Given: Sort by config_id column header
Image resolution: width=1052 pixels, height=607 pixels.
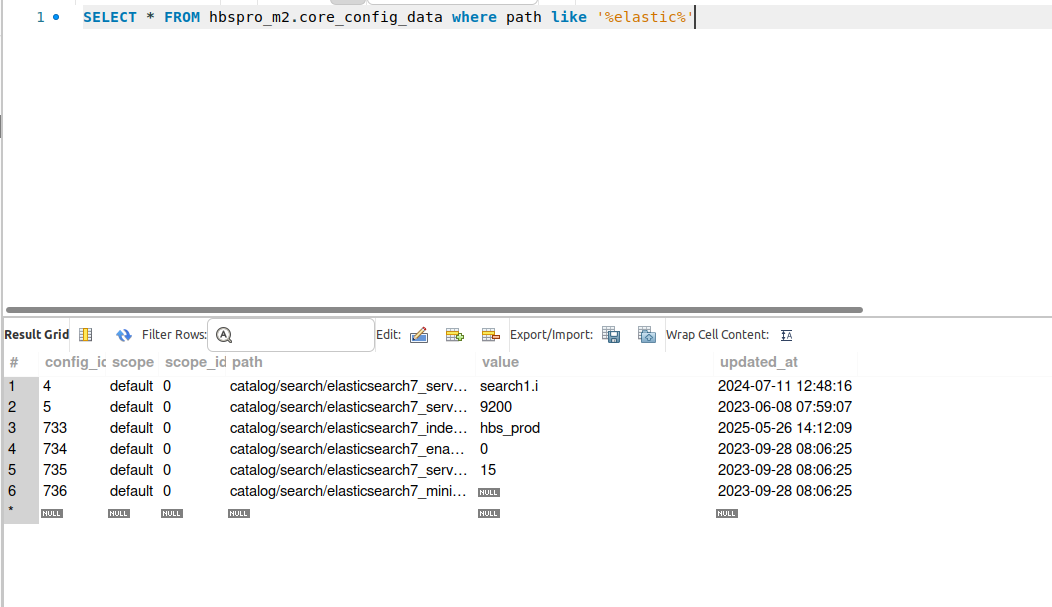Looking at the screenshot, I should pyautogui.click(x=75, y=362).
